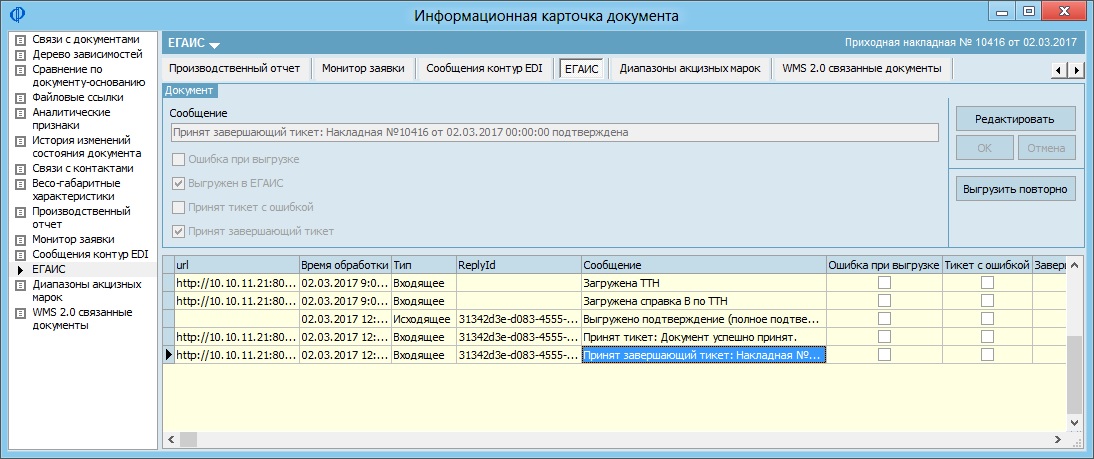Open the ЕГАИС header dropdown arrow

pyautogui.click(x=213, y=45)
